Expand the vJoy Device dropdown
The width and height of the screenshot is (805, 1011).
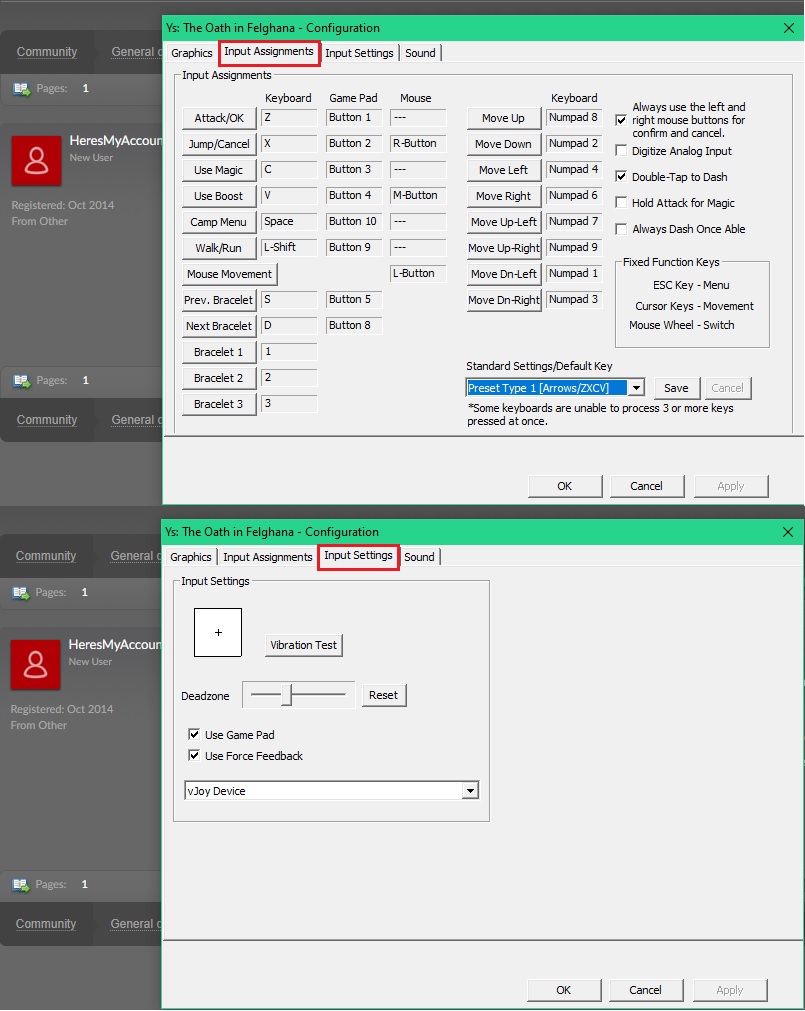pyautogui.click(x=470, y=791)
